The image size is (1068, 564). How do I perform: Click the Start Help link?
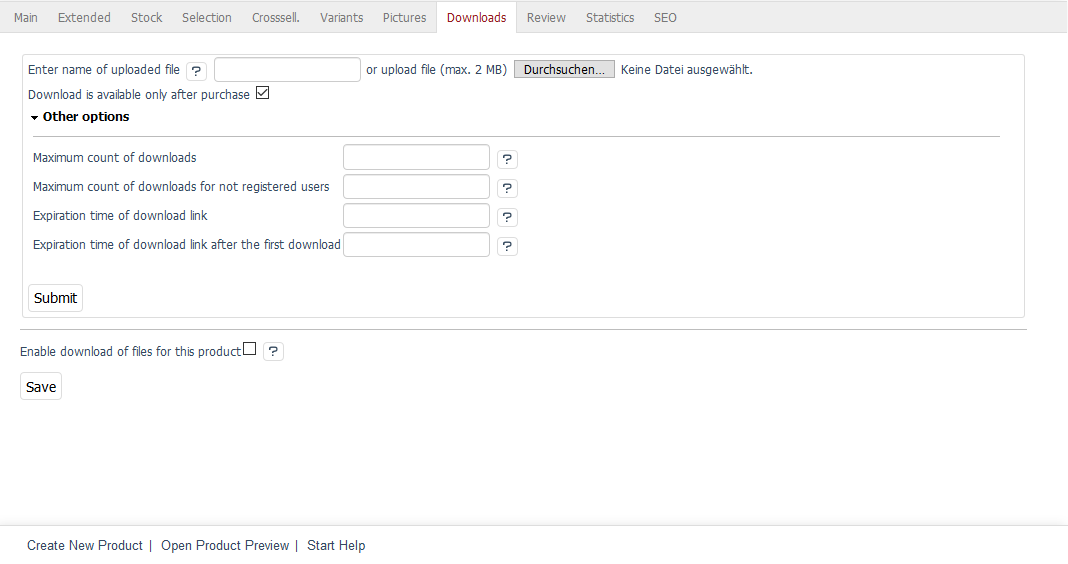point(336,546)
